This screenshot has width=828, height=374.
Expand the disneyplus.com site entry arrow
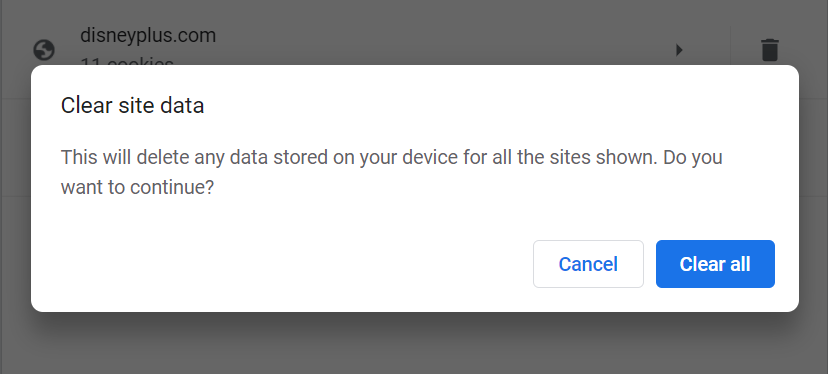tap(679, 50)
